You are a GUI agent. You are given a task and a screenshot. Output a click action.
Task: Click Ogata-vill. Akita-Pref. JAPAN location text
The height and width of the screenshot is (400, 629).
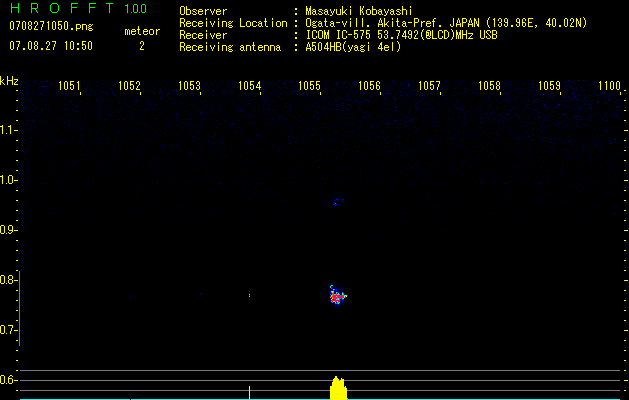pos(446,23)
